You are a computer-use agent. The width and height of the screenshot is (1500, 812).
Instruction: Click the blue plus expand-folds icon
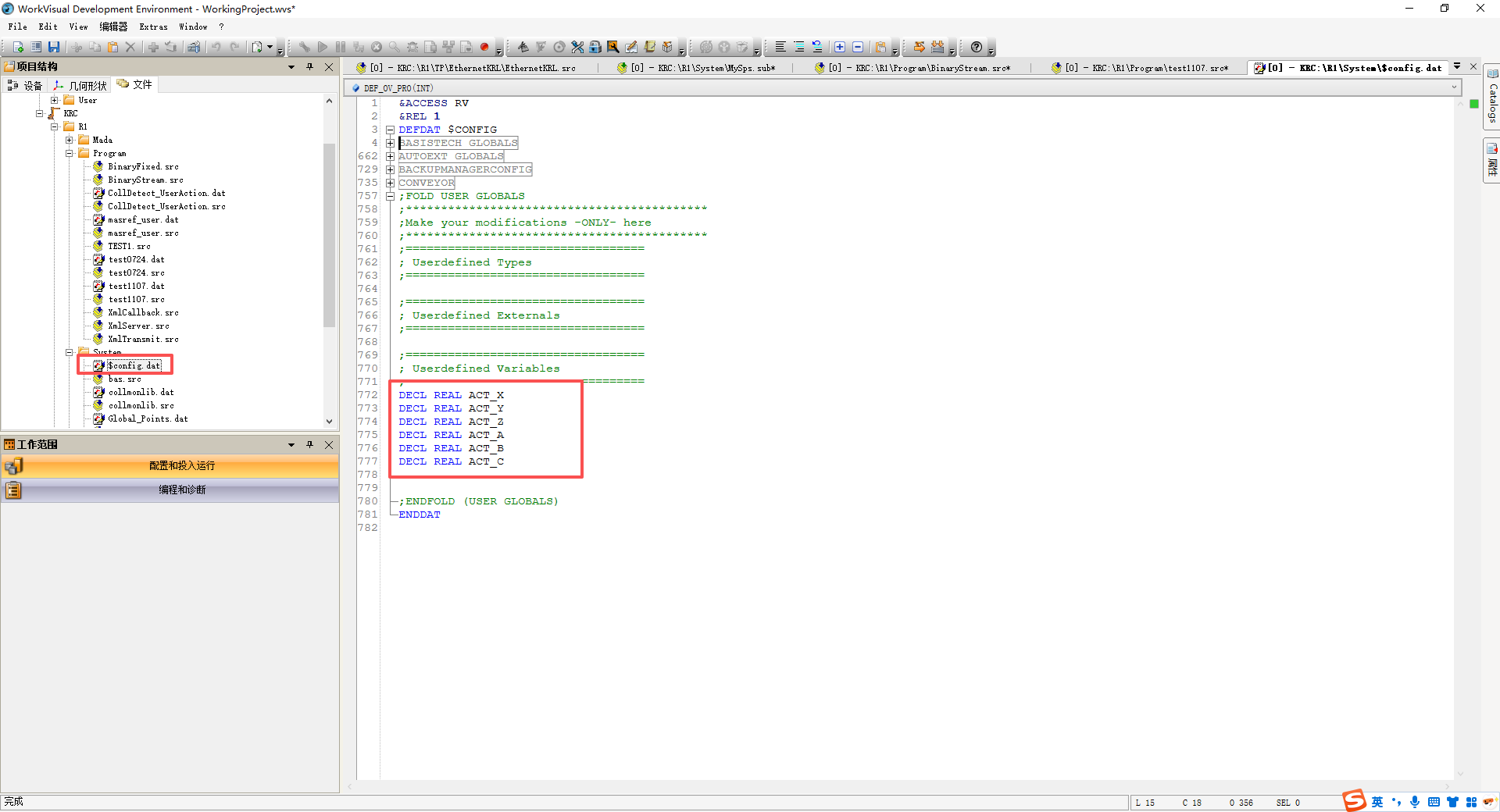(840, 48)
